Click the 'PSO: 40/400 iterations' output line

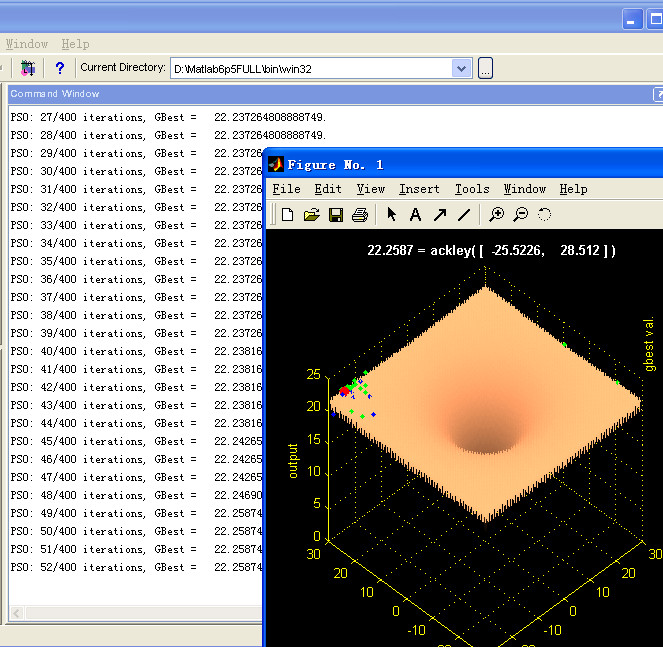pyautogui.click(x=136, y=351)
